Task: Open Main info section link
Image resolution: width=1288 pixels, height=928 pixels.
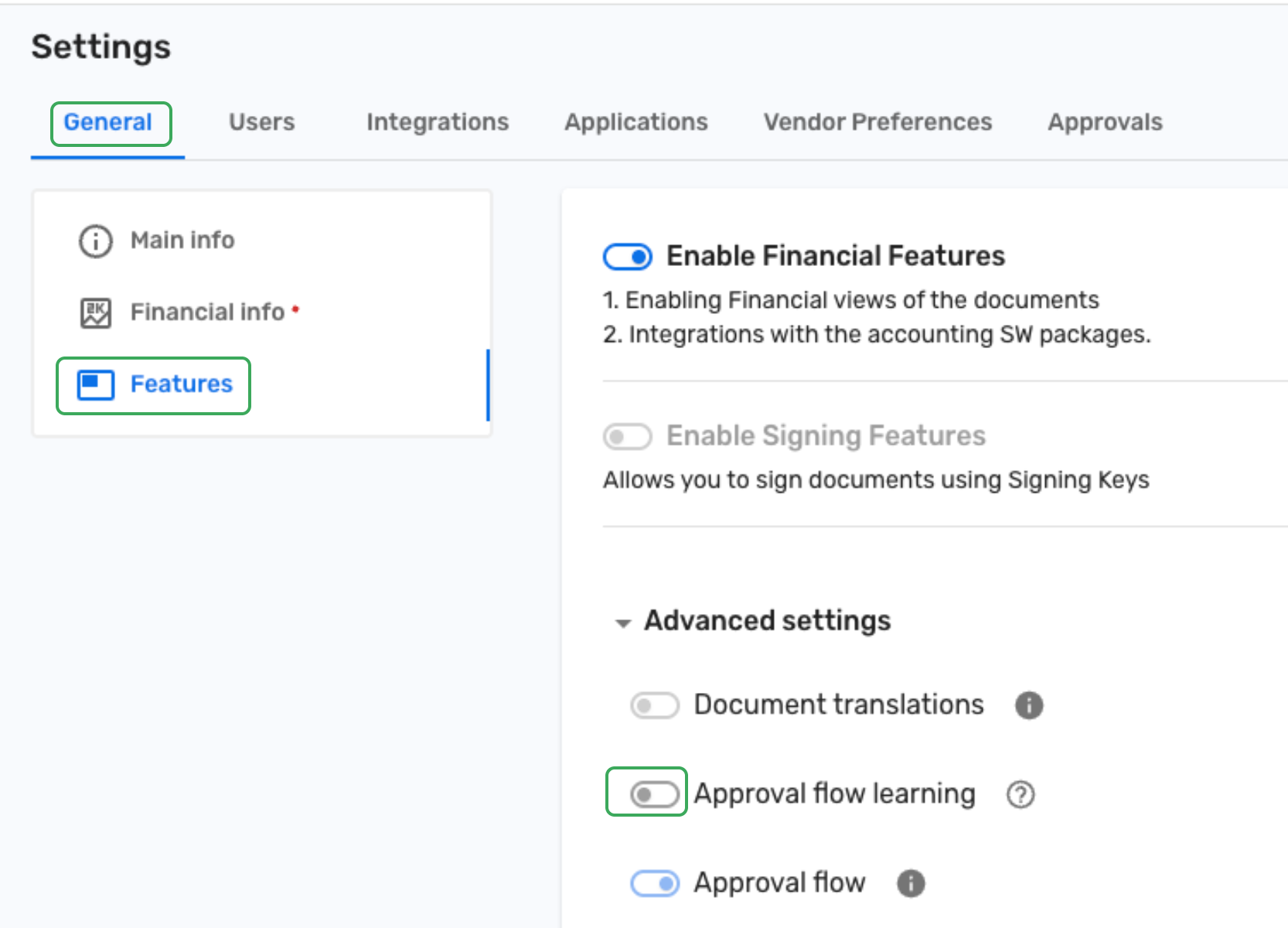Action: click(182, 241)
